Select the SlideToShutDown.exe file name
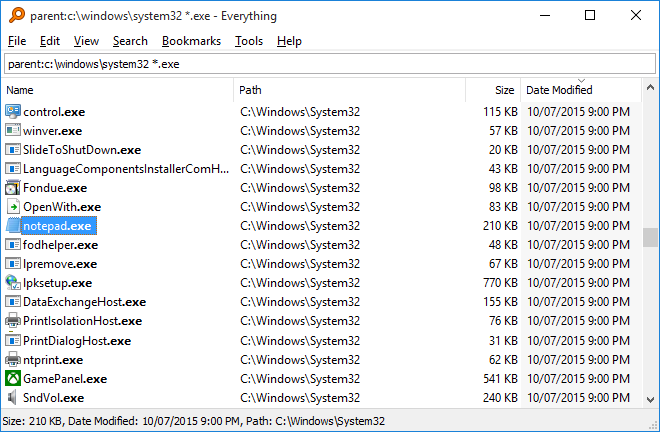The image size is (660, 432). pos(82,149)
